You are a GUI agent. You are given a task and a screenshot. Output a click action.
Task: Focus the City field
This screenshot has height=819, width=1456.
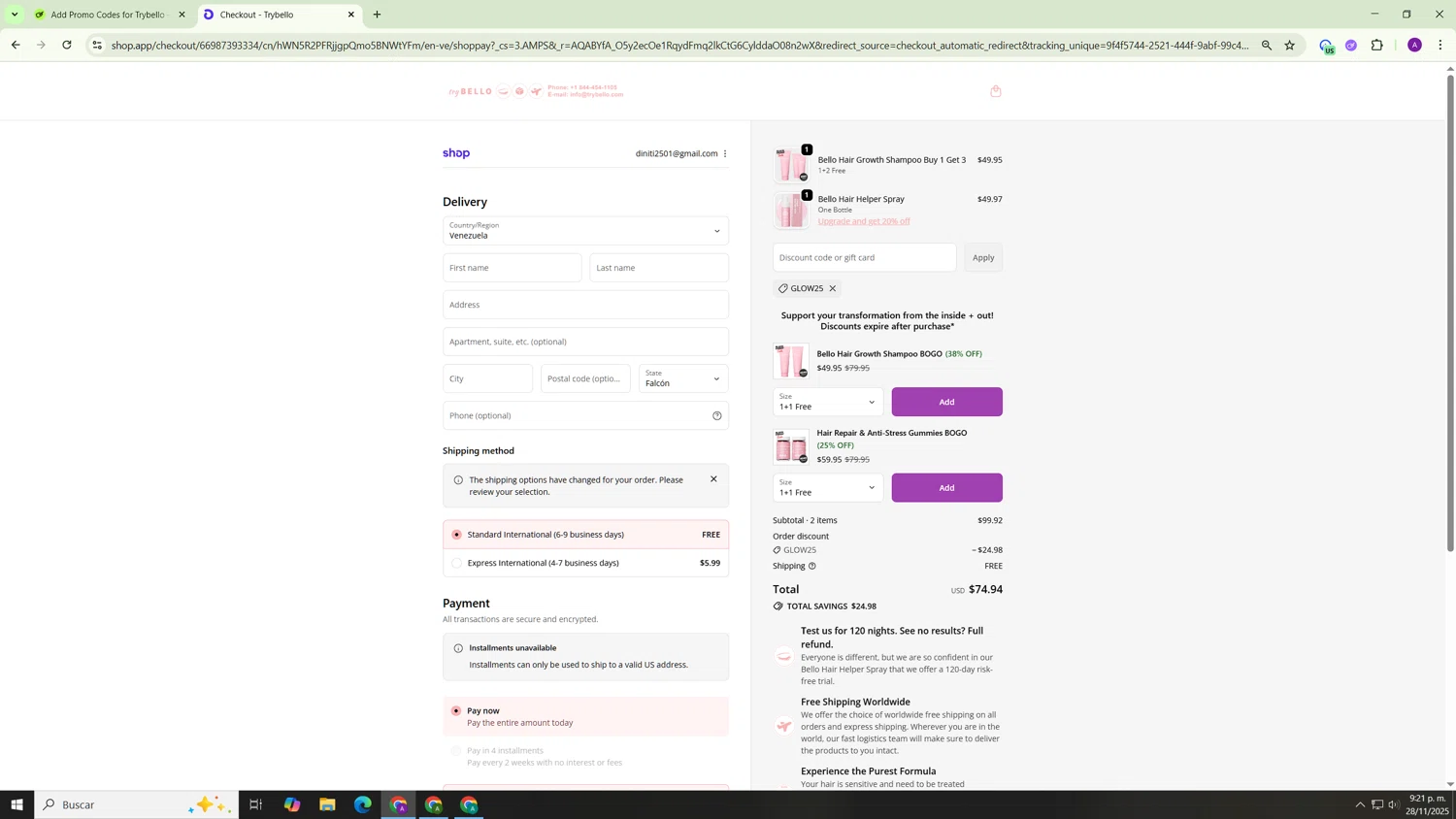488,378
